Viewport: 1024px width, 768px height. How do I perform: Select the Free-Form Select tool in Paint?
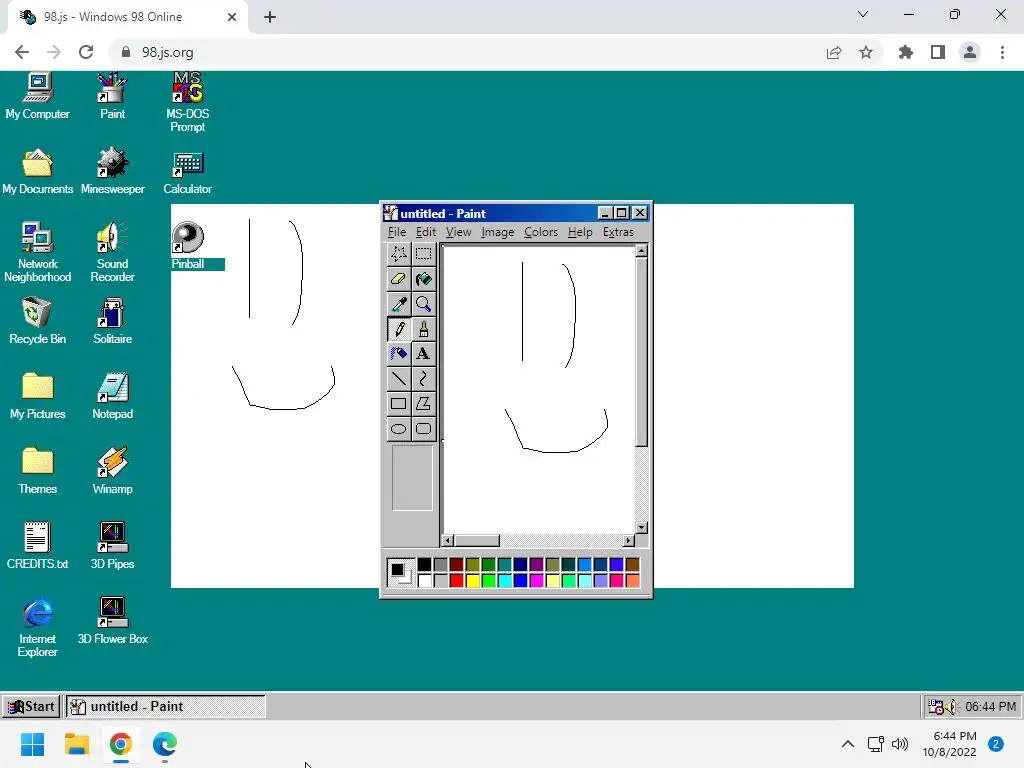coord(398,253)
